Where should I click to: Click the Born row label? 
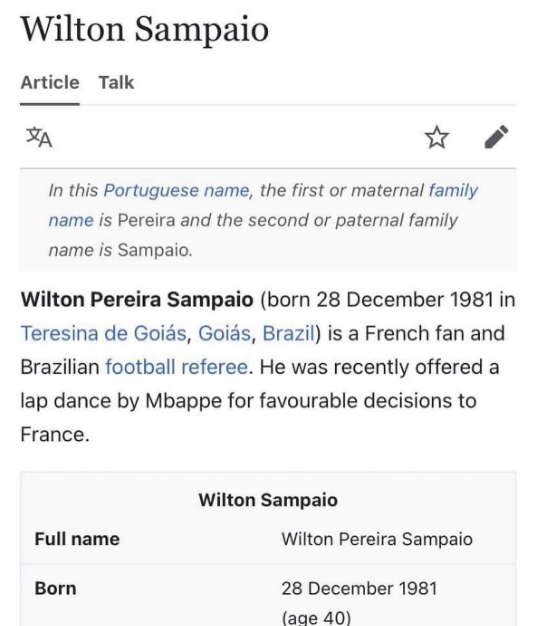(55, 588)
